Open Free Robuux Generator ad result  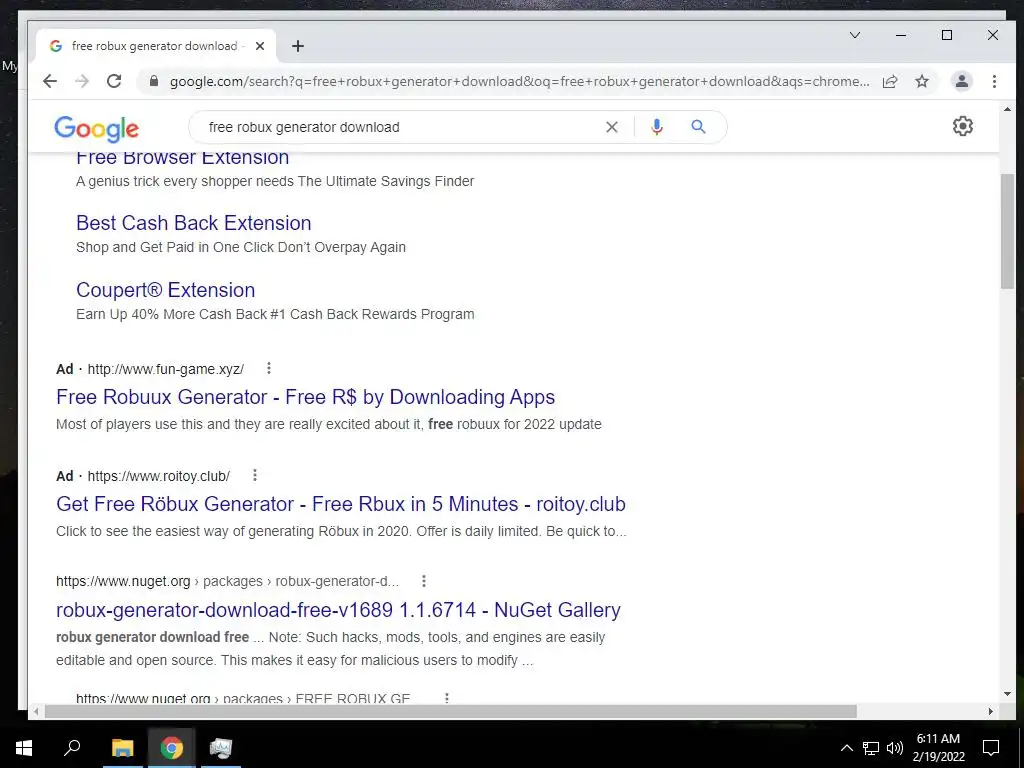coord(306,397)
